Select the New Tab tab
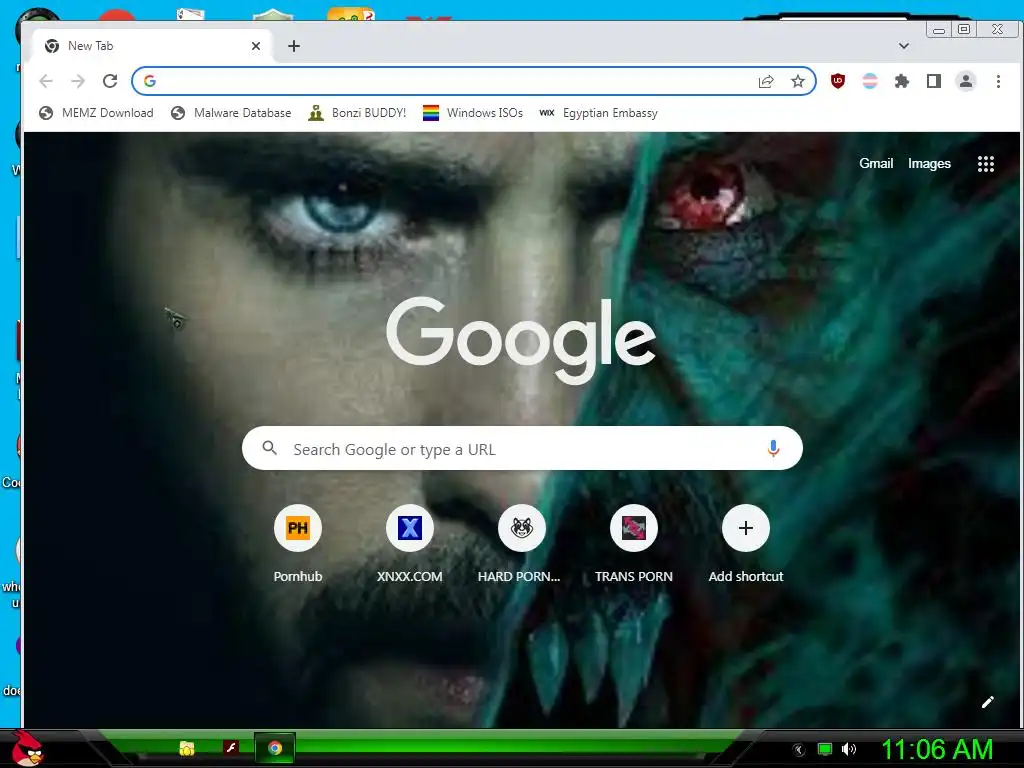 (152, 46)
